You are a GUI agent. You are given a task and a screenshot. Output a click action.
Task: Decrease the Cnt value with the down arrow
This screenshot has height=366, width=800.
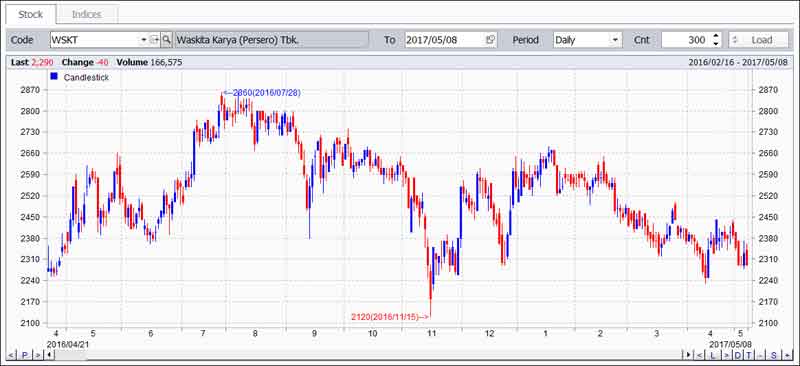[x=716, y=44]
